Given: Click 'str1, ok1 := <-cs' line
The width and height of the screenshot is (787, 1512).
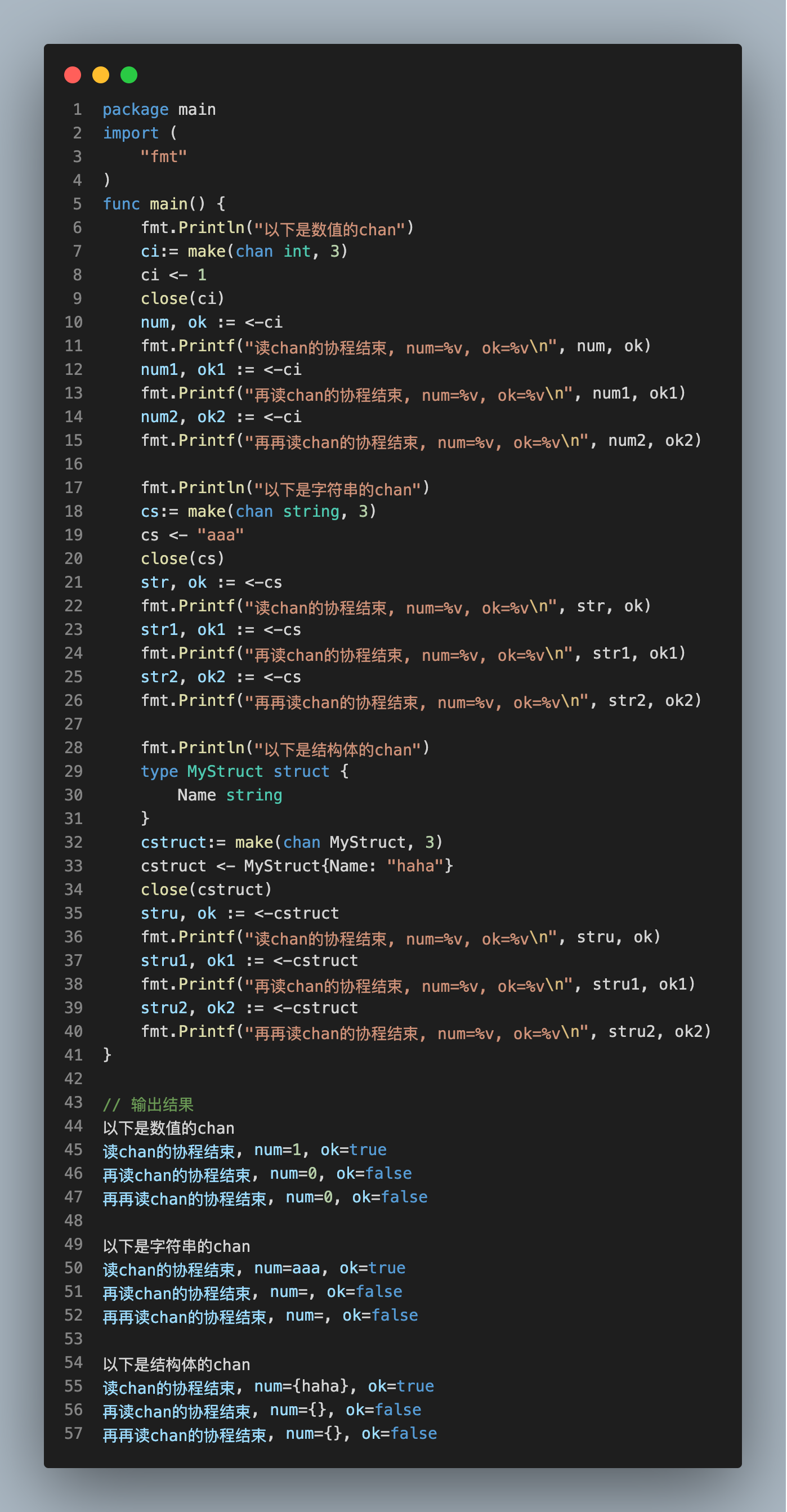Looking at the screenshot, I should click(221, 630).
